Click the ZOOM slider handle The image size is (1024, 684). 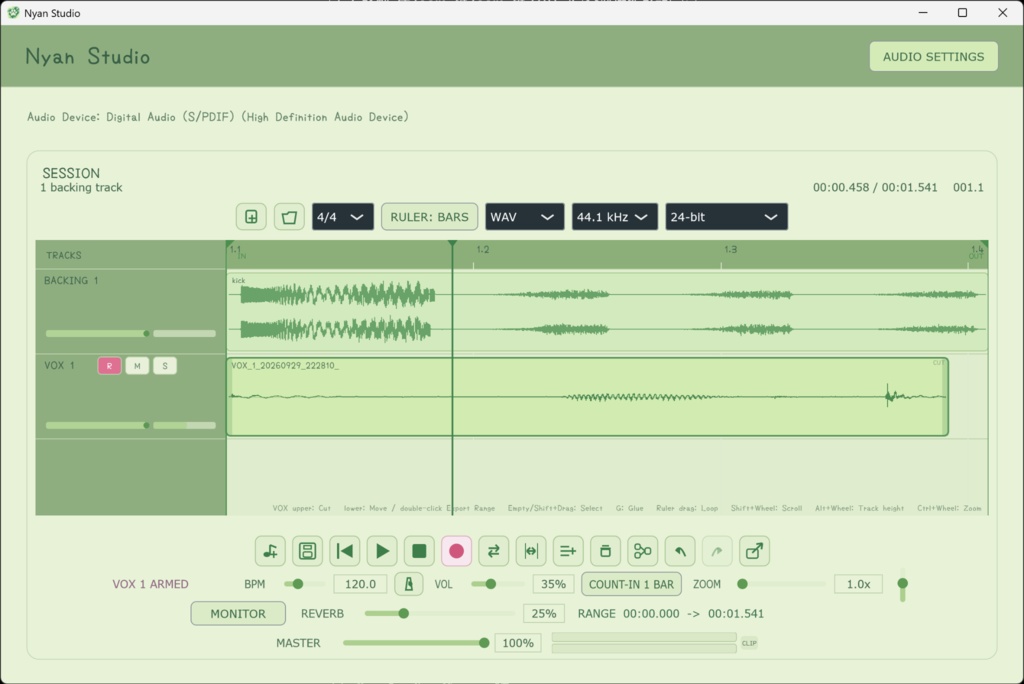(743, 584)
